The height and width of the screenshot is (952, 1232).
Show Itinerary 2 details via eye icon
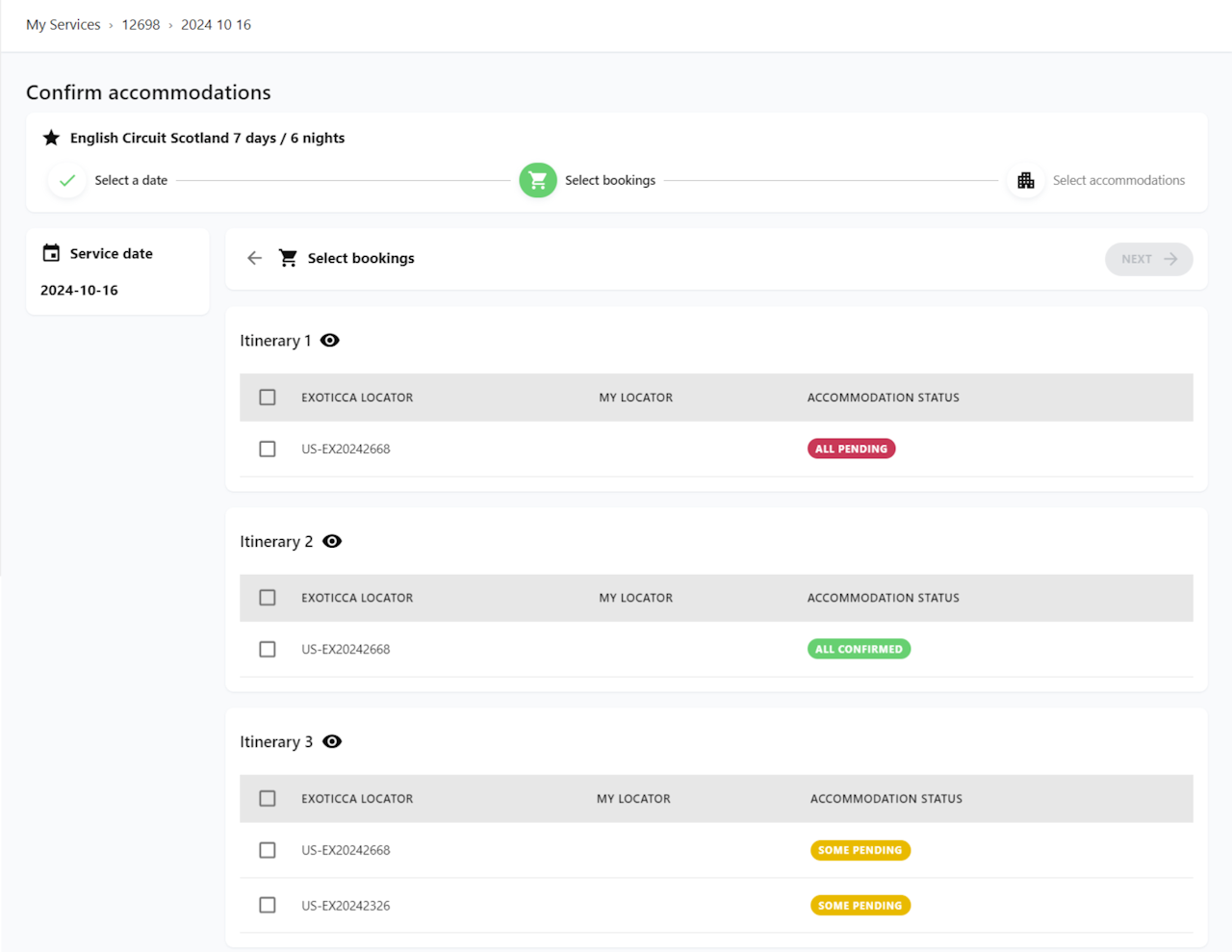[x=332, y=541]
